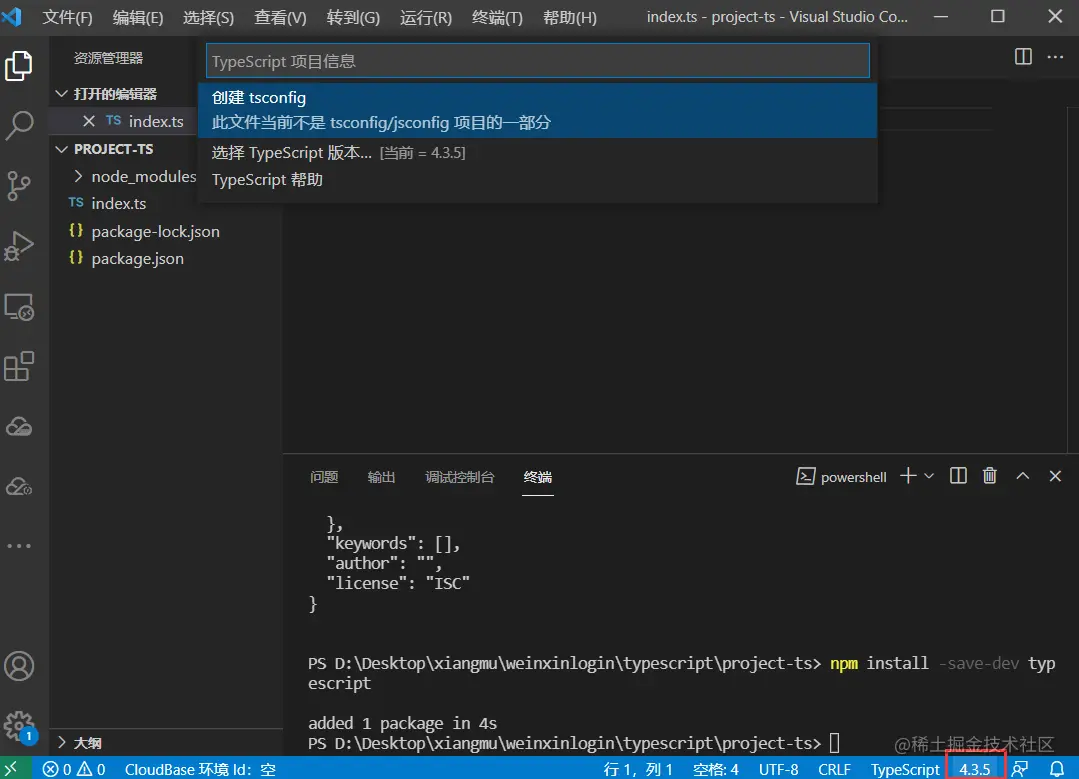Switch to the 调试控制台 tab
Viewport: 1079px width, 779px height.
(x=459, y=477)
